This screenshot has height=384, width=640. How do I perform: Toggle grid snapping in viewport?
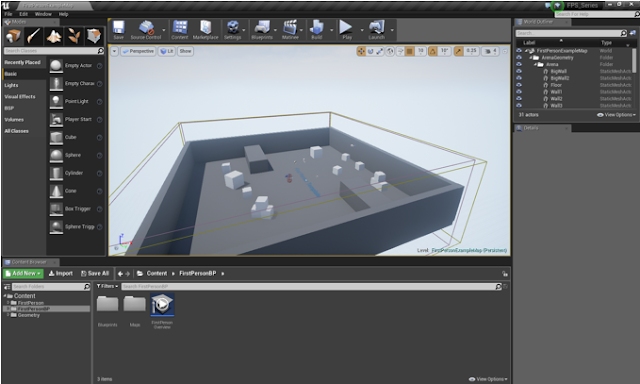pyautogui.click(x=409, y=51)
